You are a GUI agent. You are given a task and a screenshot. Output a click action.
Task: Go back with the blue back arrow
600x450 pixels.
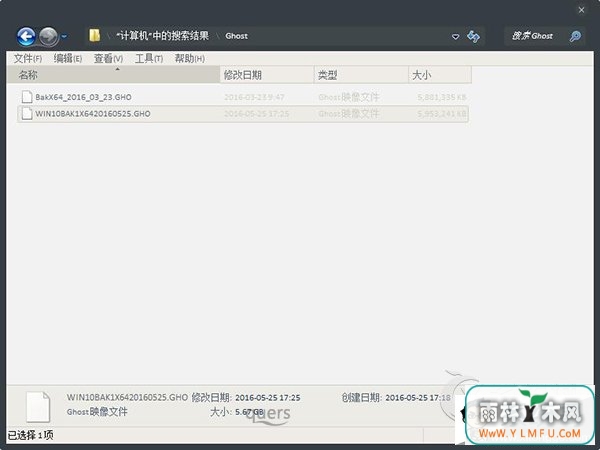point(26,36)
